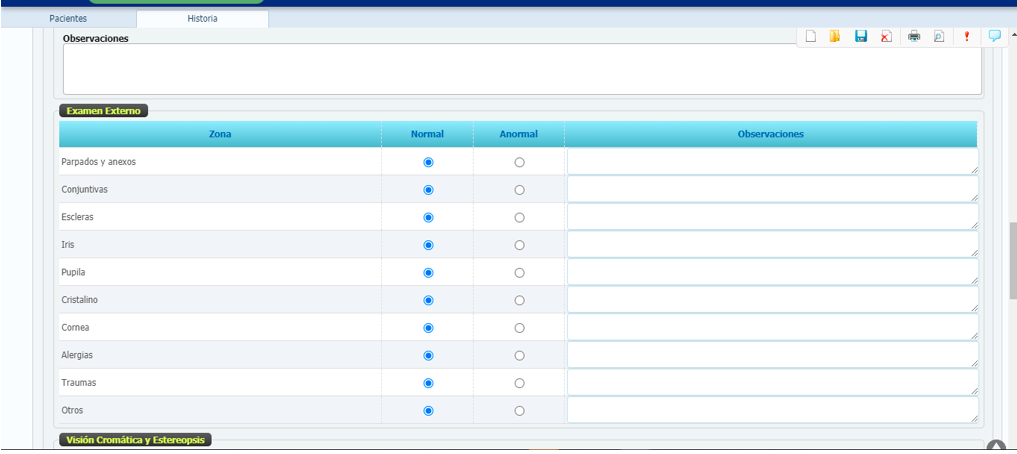Image resolution: width=1017 pixels, height=454 pixels.
Task: Click the new blank document icon
Action: (x=811, y=37)
